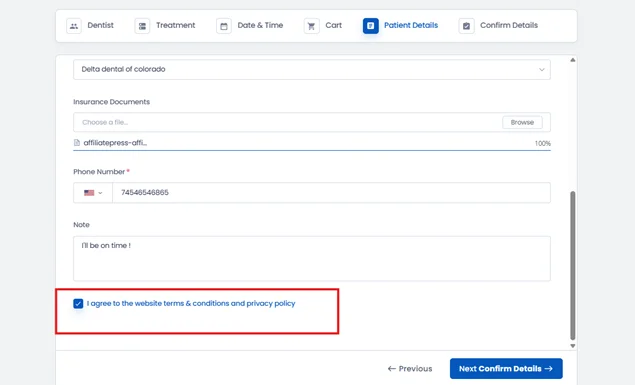The height and width of the screenshot is (385, 635).
Task: Click the scroll down arrow of form
Action: pyautogui.click(x=573, y=346)
